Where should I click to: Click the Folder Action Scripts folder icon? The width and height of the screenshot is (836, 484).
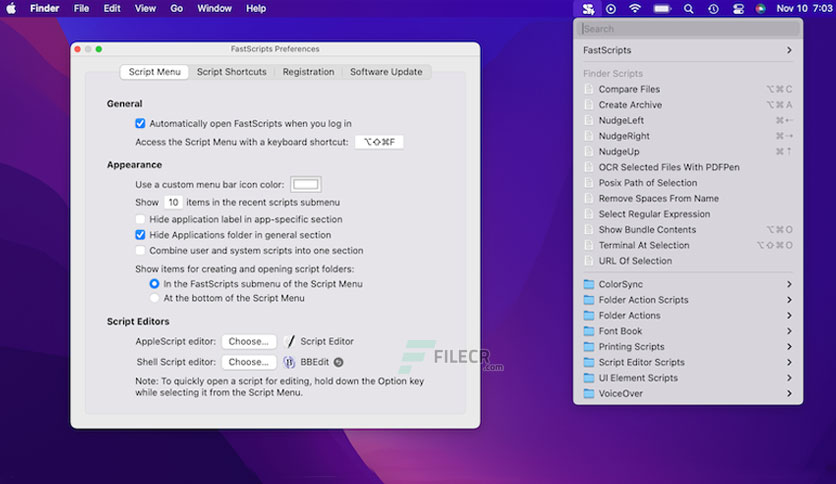[589, 300]
